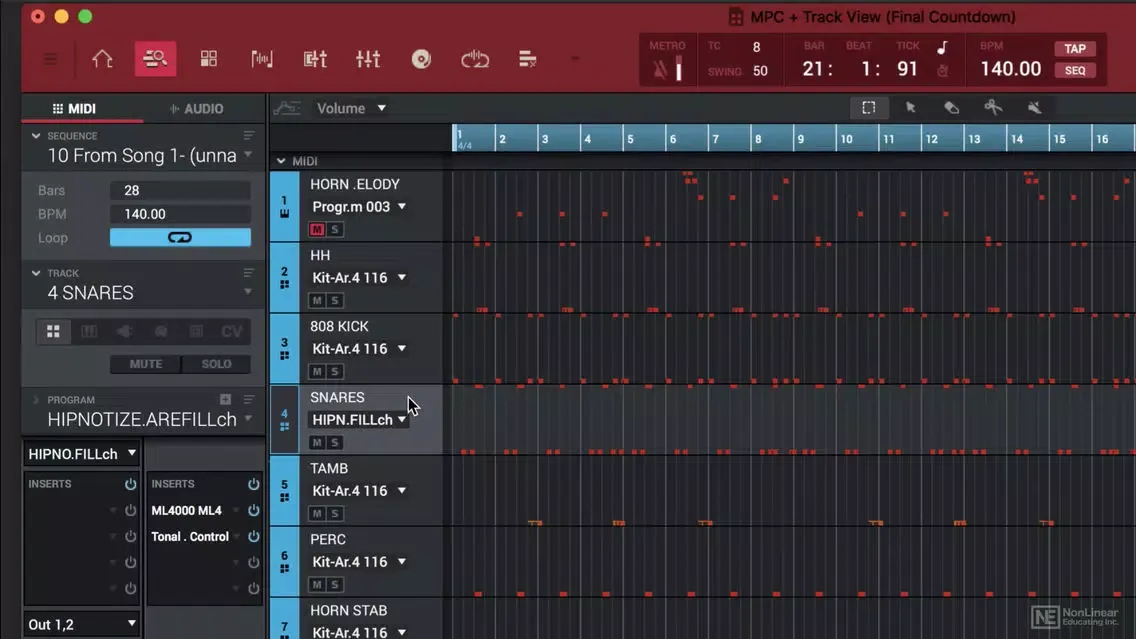
Task: Open the looper icon
Action: pos(475,59)
